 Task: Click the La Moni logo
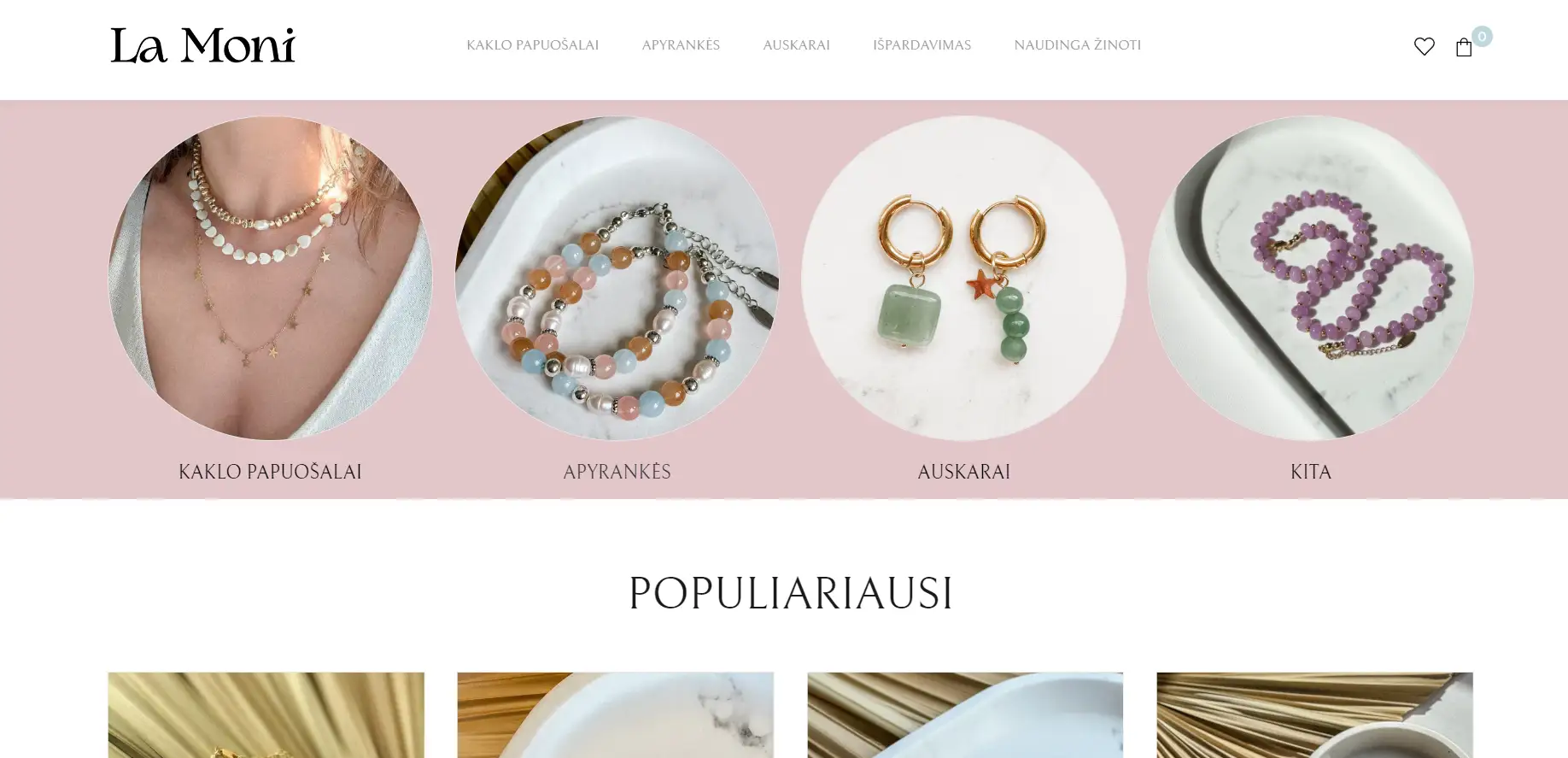pos(202,45)
